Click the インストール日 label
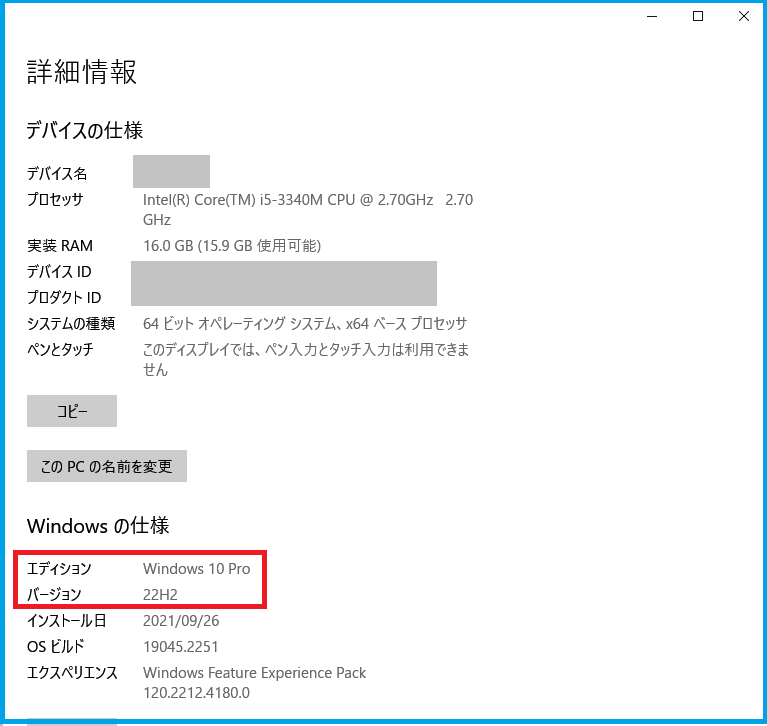The width and height of the screenshot is (767, 726). click(x=67, y=620)
